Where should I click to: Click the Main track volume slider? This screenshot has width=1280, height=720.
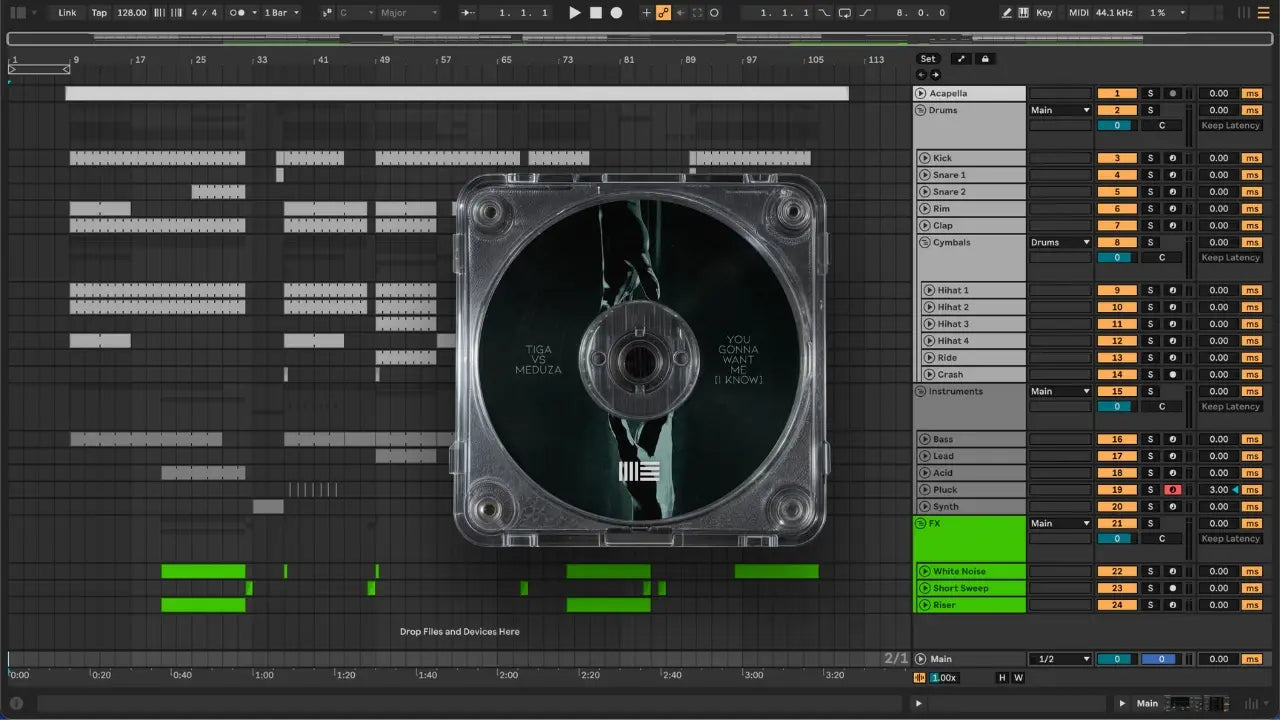pos(1117,659)
